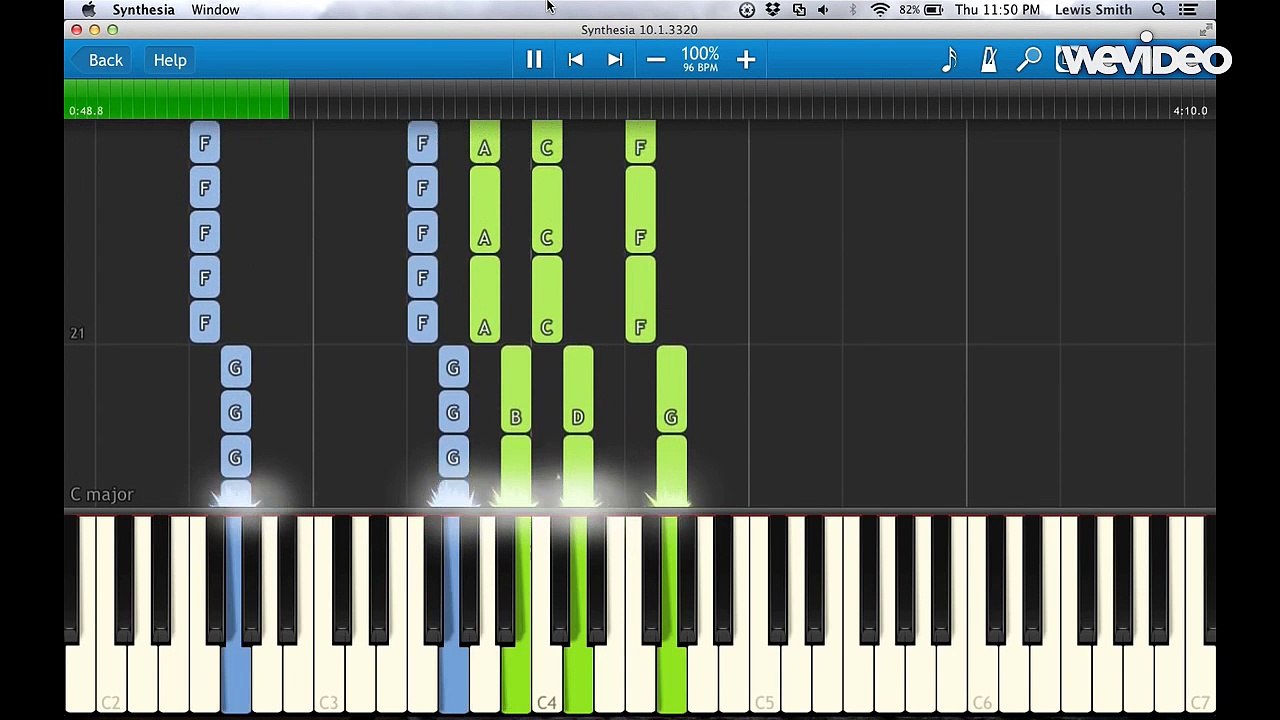
Task: Open the music note labels option
Action: 949,60
